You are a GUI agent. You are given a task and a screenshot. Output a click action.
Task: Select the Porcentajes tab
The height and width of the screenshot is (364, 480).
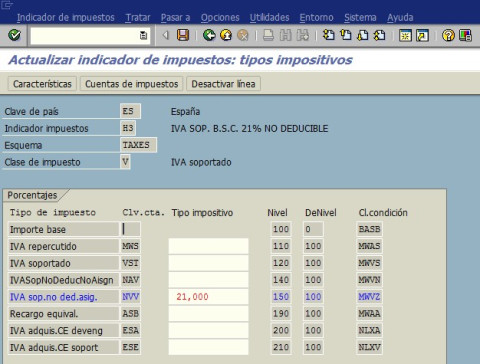pyautogui.click(x=32, y=195)
